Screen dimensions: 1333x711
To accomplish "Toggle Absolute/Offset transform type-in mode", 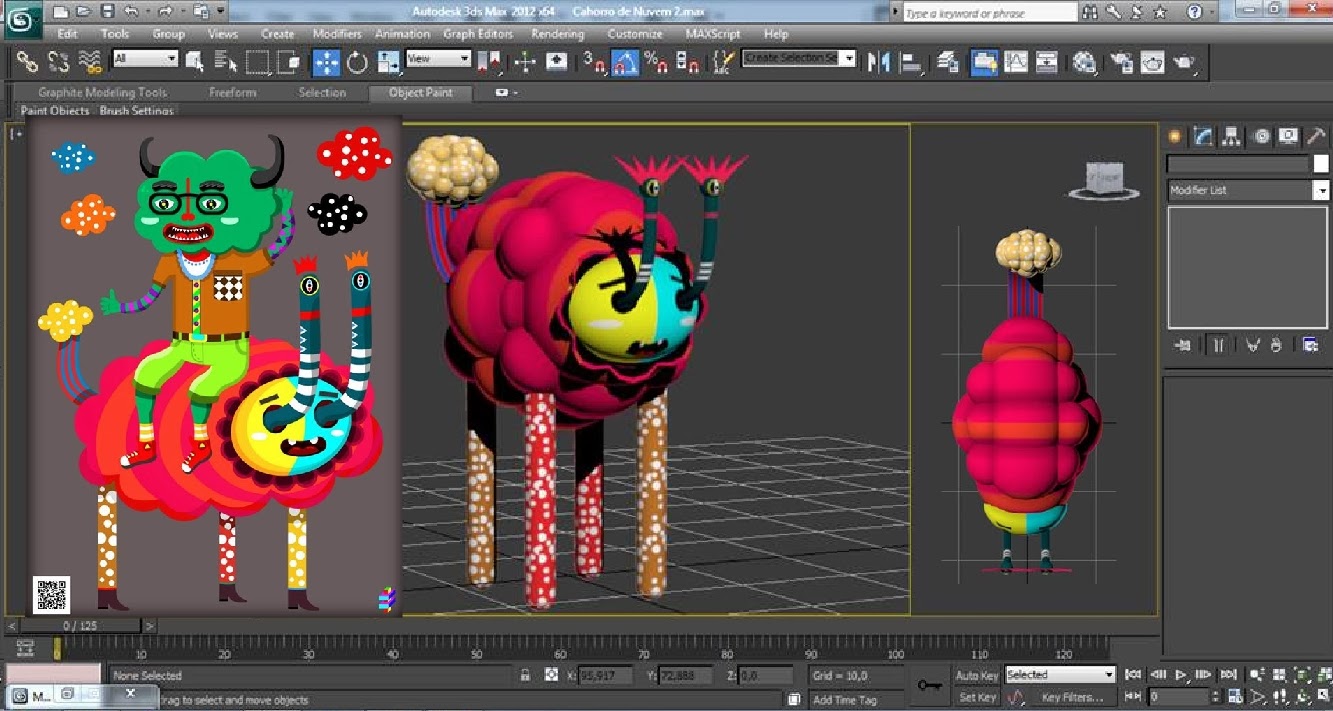I will click(551, 676).
